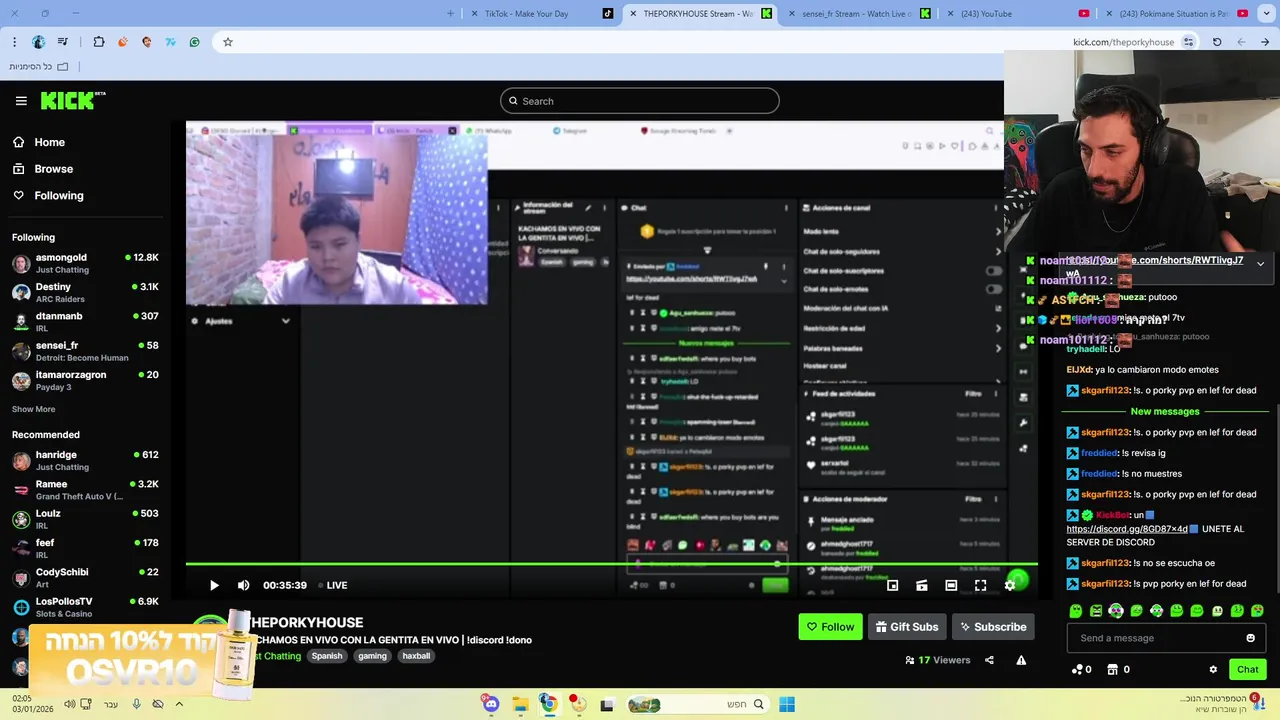The height and width of the screenshot is (720, 1280).
Task: Open Destiny channel in sidebar
Action: coord(85,292)
